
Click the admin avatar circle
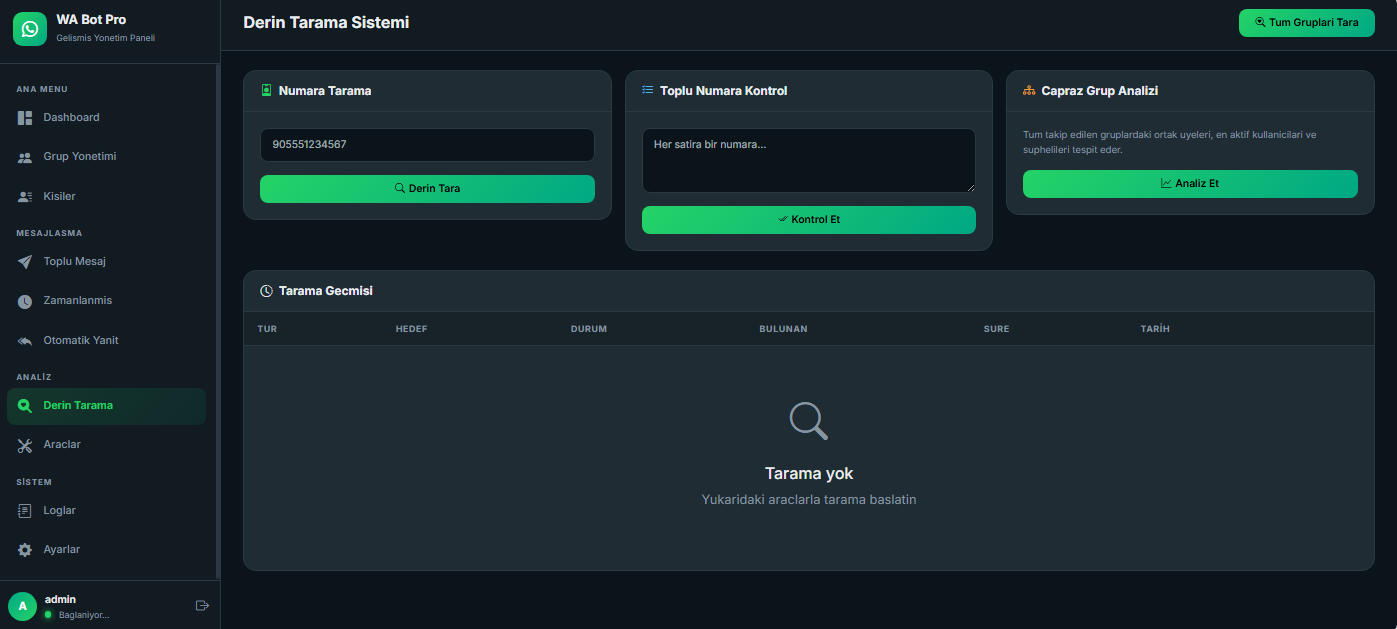pyautogui.click(x=22, y=606)
